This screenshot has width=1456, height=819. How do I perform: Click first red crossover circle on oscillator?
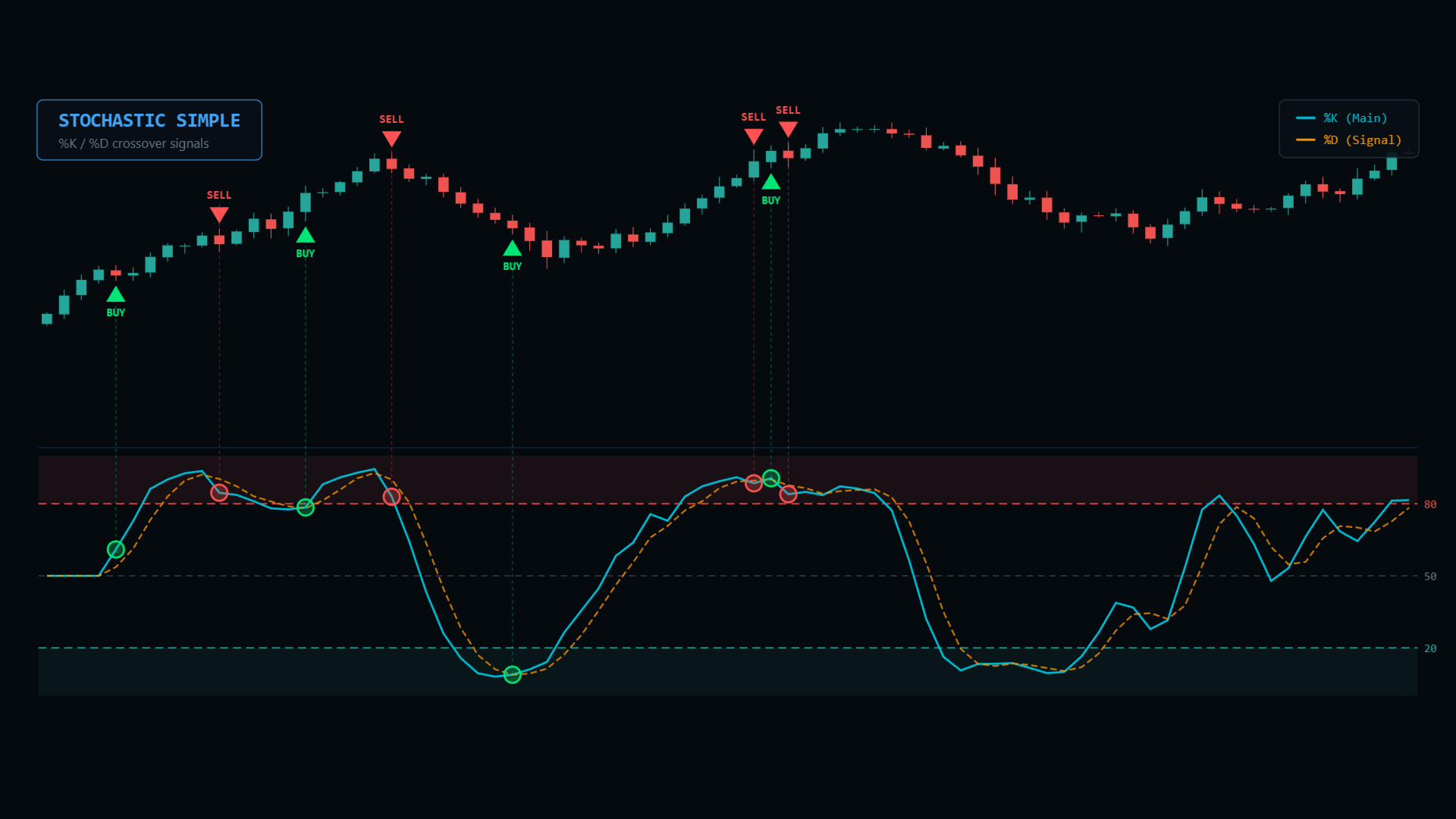pos(219,493)
